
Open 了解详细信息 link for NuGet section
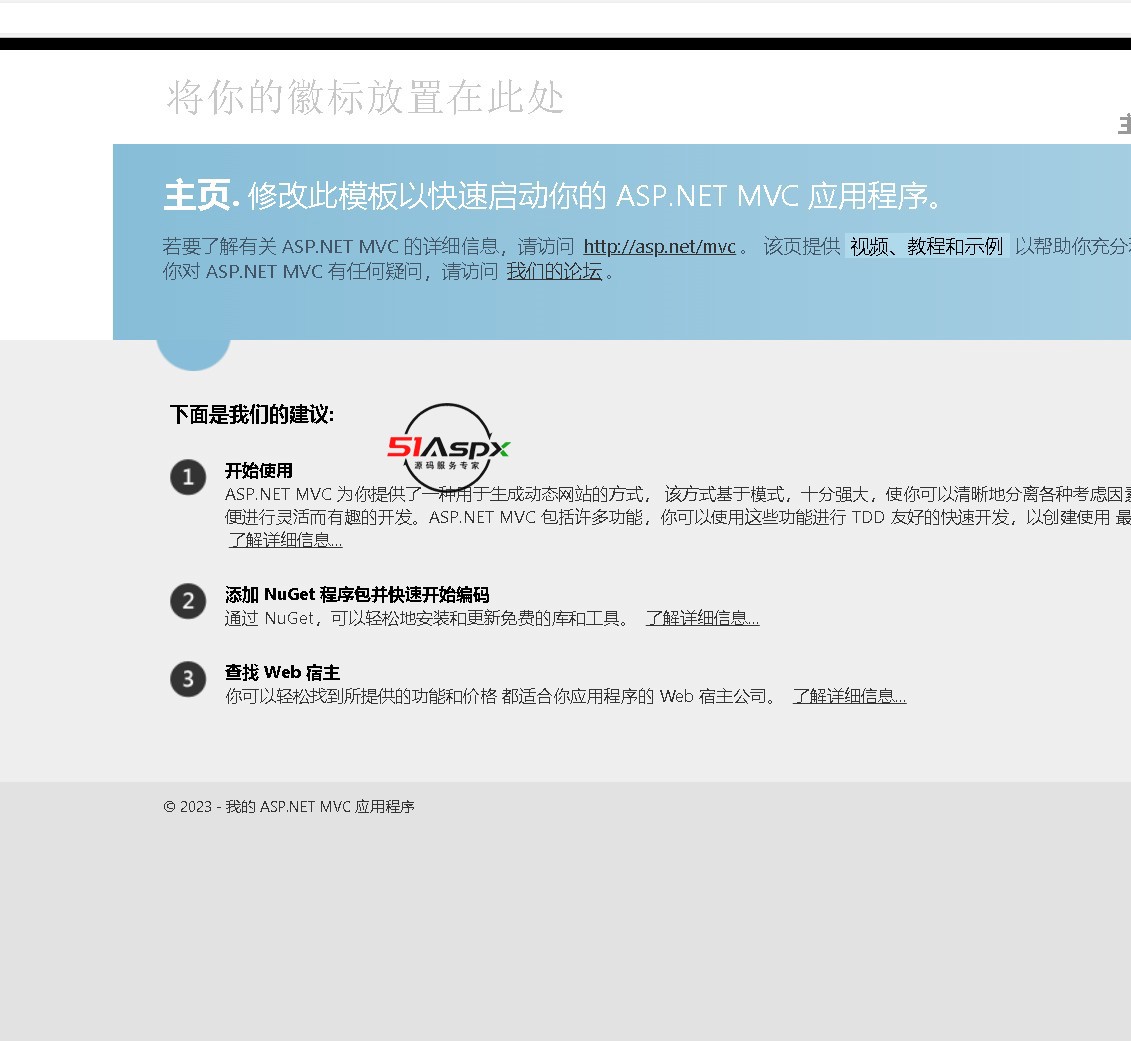click(x=702, y=618)
